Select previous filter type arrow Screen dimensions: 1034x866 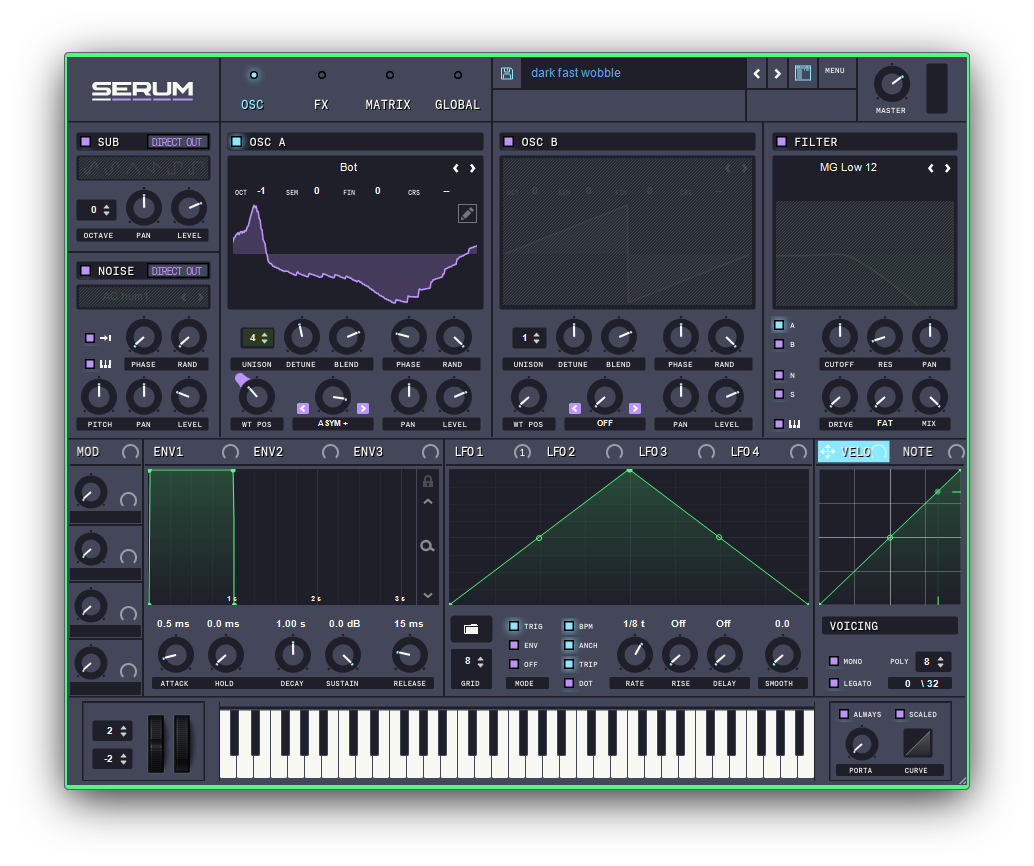(930, 168)
